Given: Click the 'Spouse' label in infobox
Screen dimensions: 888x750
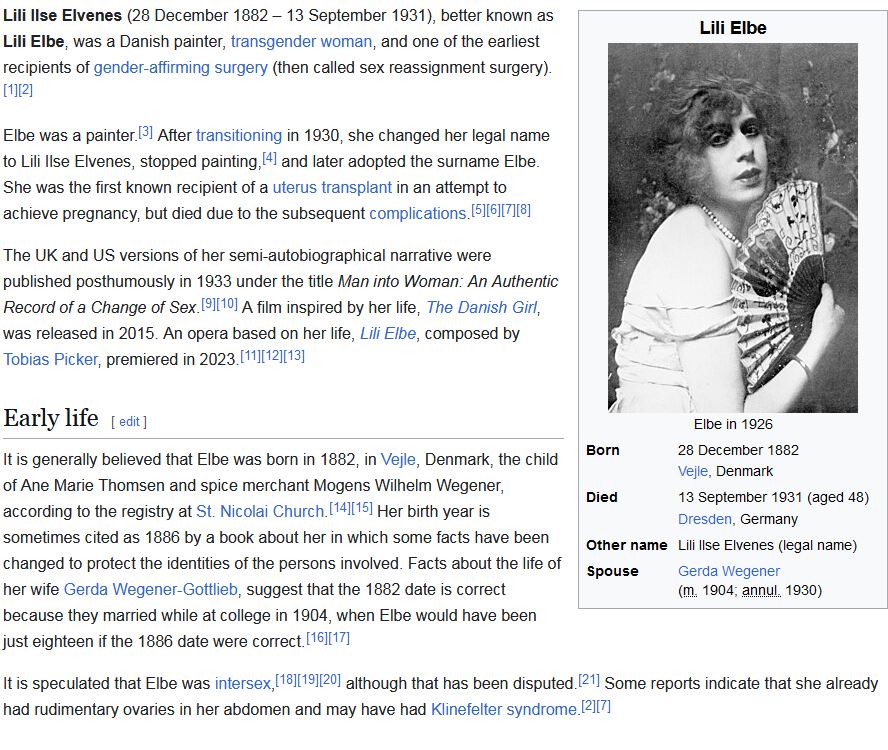Looking at the screenshot, I should (x=612, y=571).
